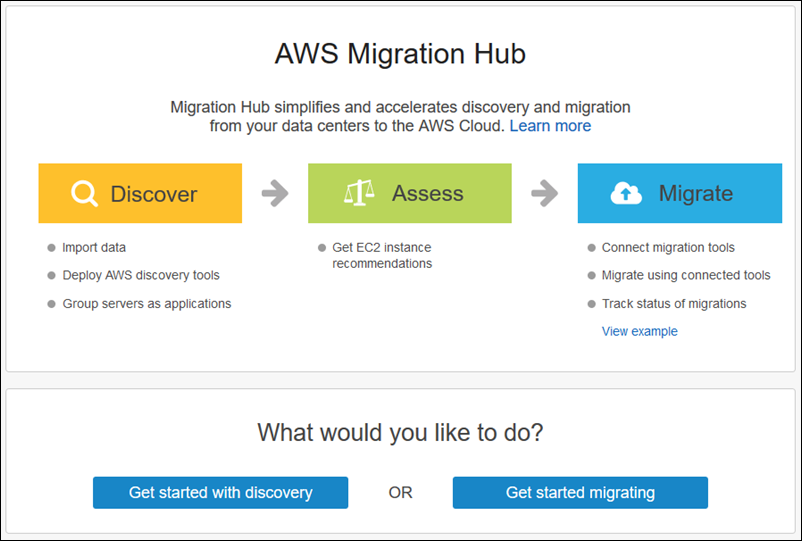Click the 'Import data' bullet text

[x=94, y=247]
